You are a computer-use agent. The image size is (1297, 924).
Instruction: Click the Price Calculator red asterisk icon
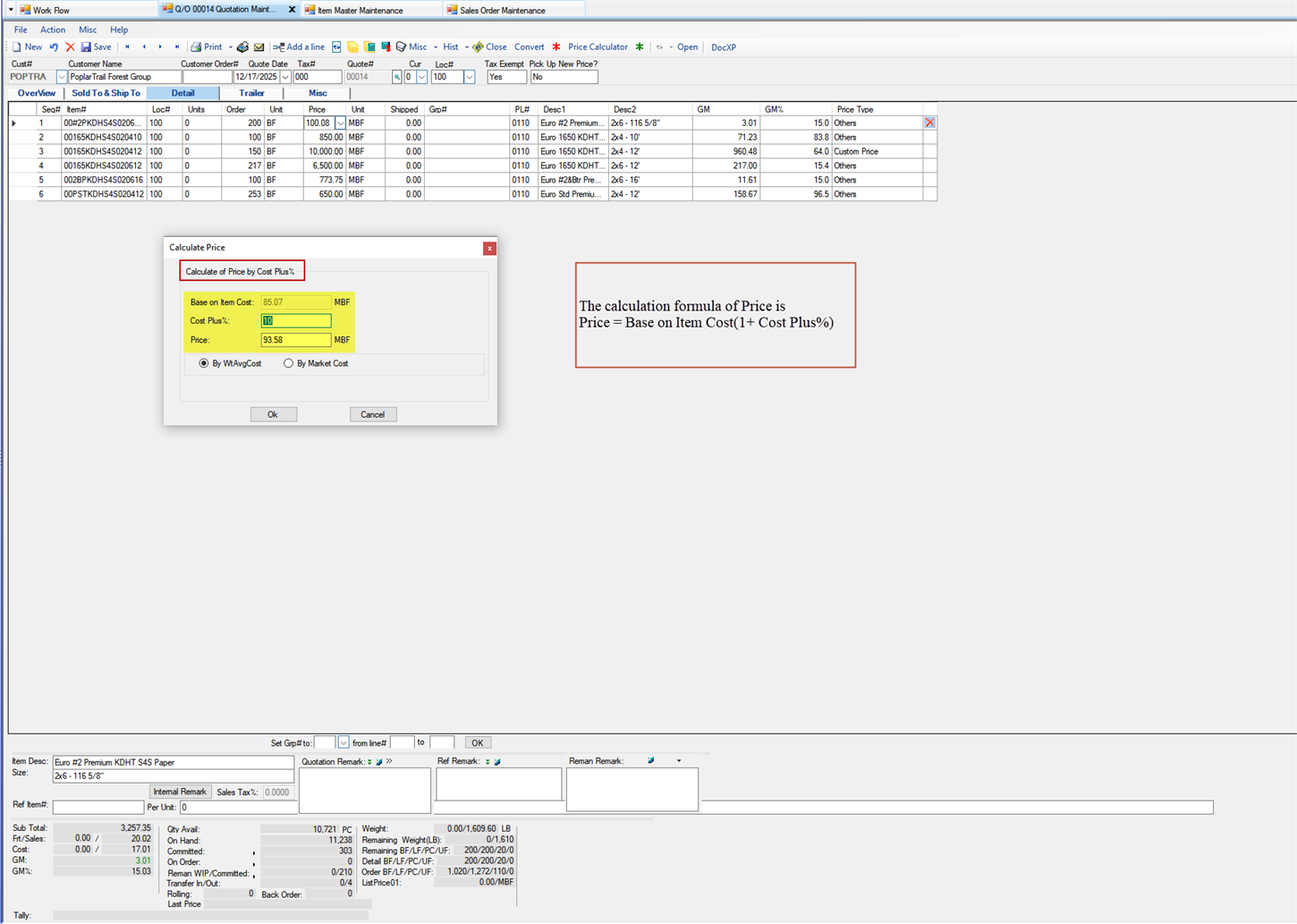pos(555,47)
